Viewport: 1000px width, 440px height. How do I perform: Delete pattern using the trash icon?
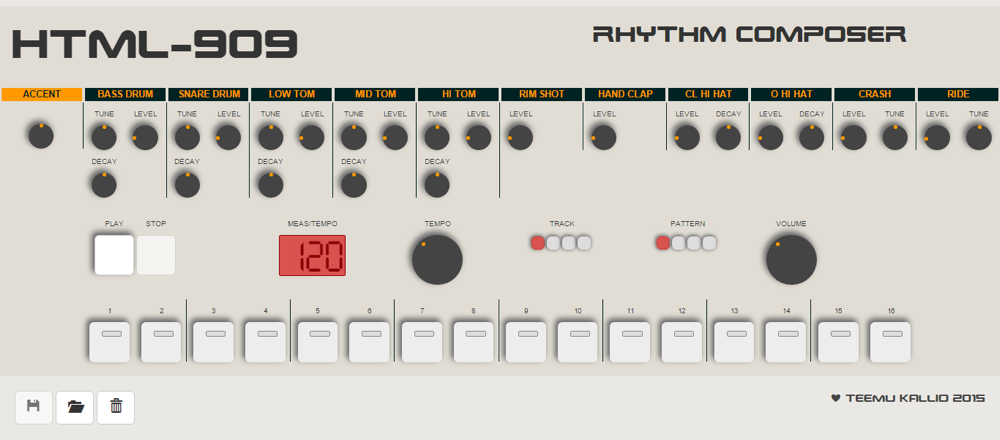[116, 406]
